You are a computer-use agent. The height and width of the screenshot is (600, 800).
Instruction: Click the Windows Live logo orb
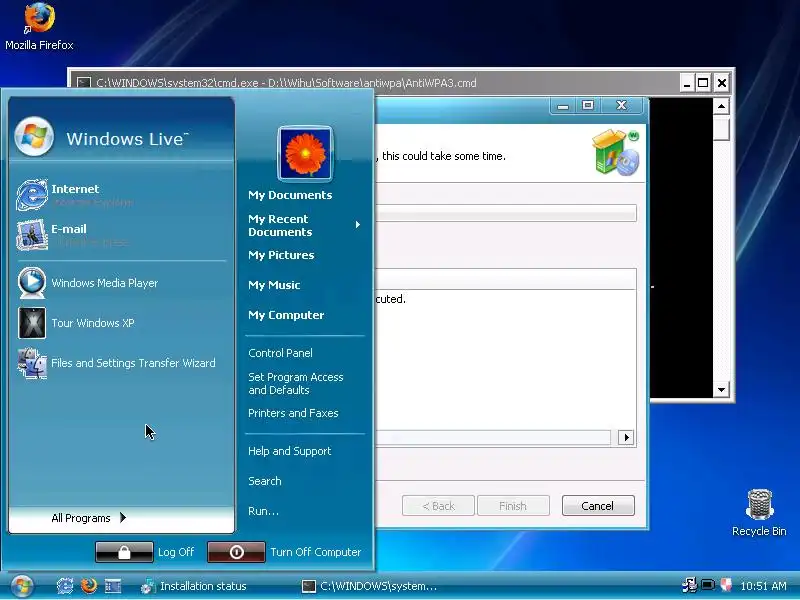(x=34, y=137)
